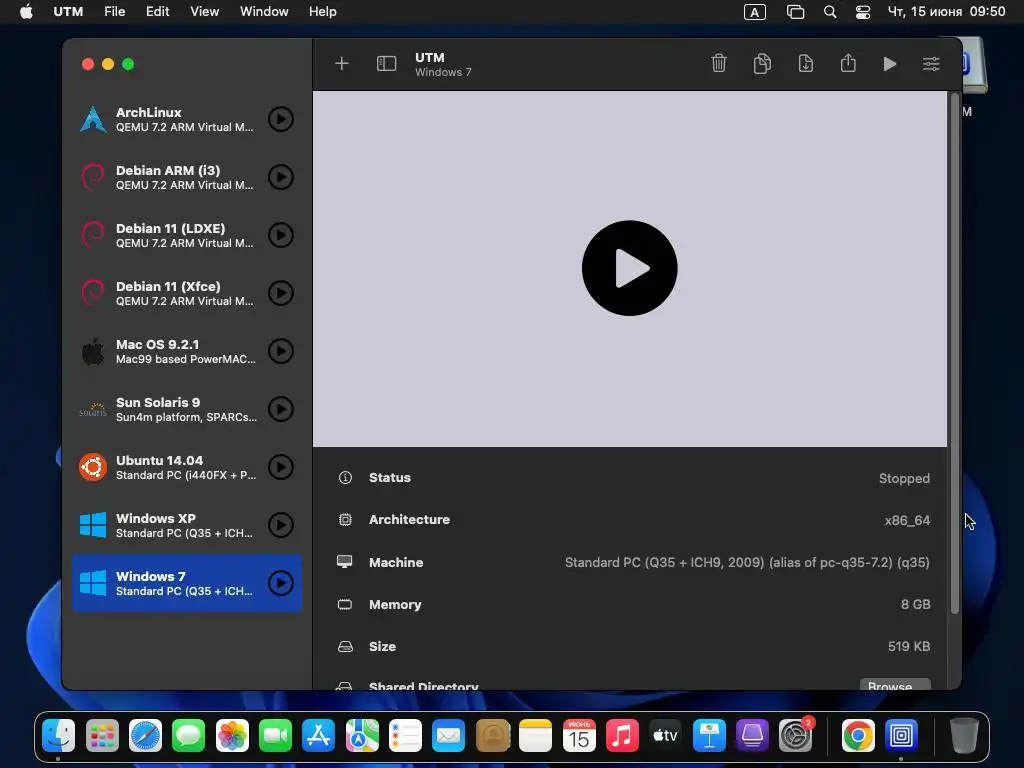Open Trash in the Dock

pos(963,736)
